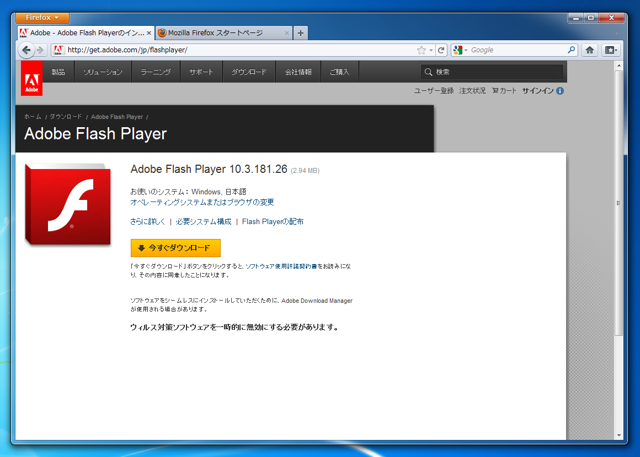
Task: Click the Flash Playerの配布 link
Action: 273,222
